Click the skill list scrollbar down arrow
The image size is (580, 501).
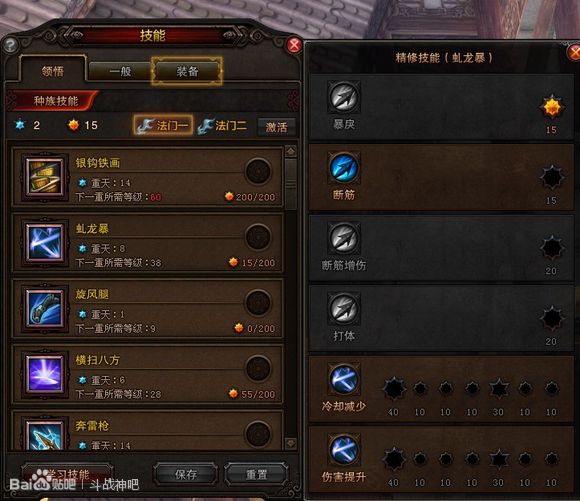[x=291, y=443]
